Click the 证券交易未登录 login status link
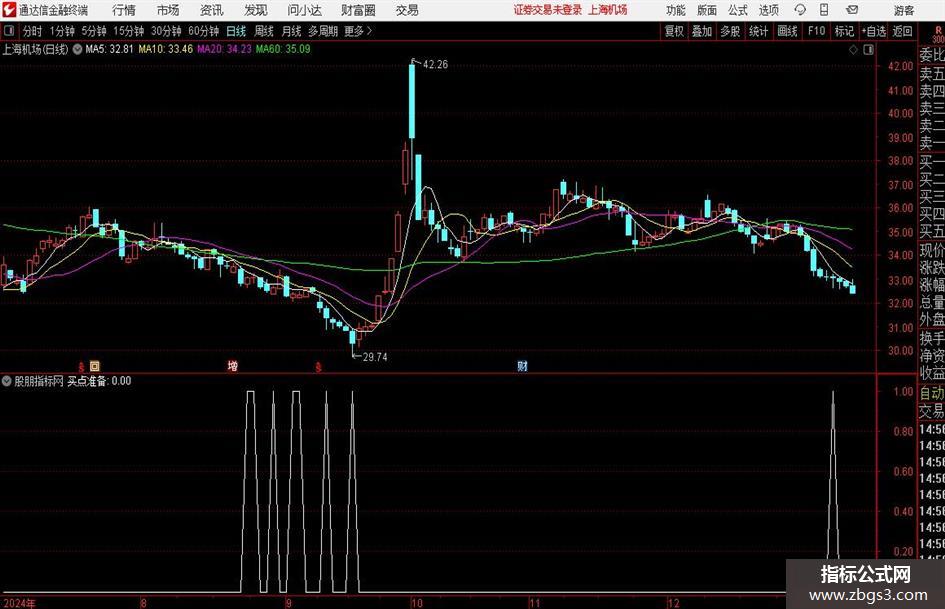945x609 pixels. click(x=548, y=10)
